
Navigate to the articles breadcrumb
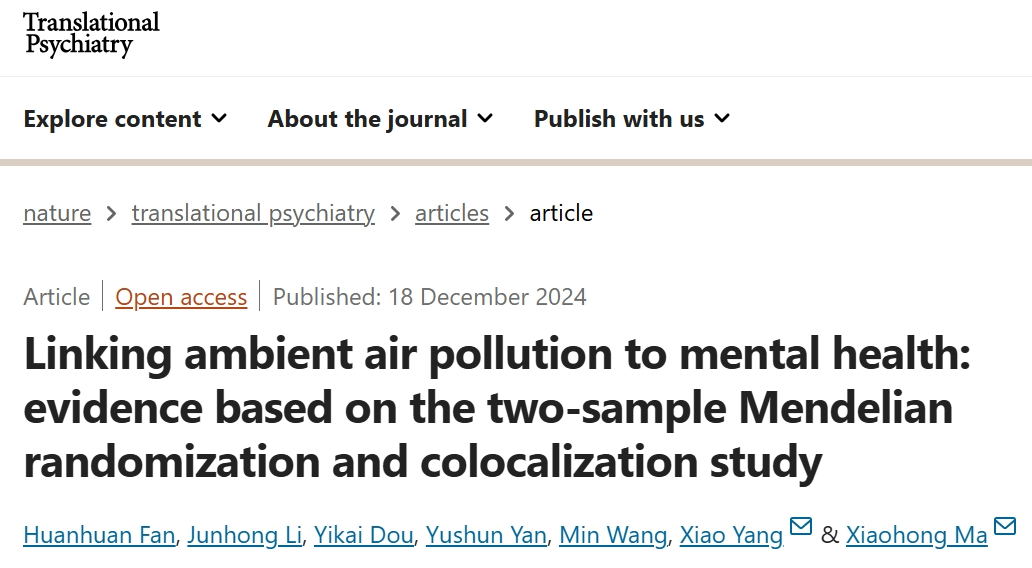click(452, 213)
